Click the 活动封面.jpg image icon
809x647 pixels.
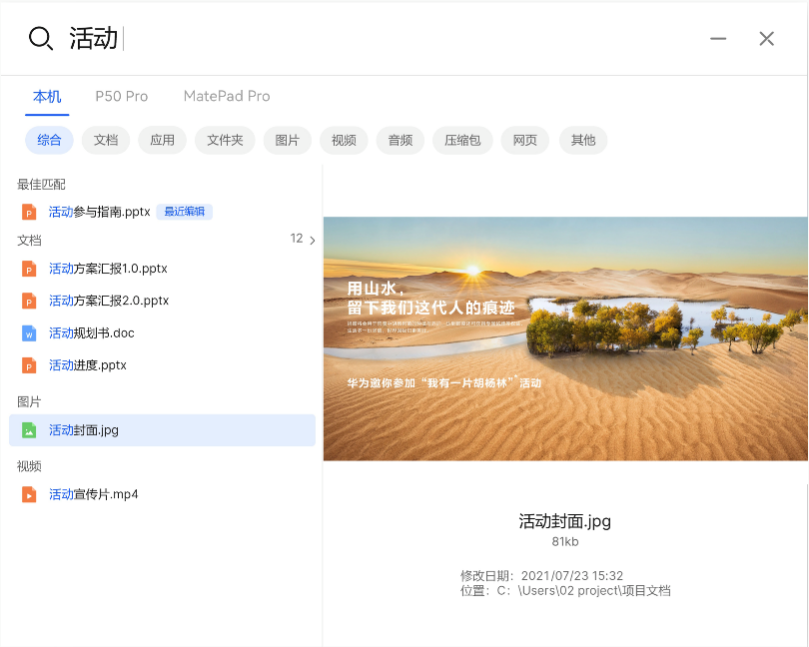(x=29, y=430)
